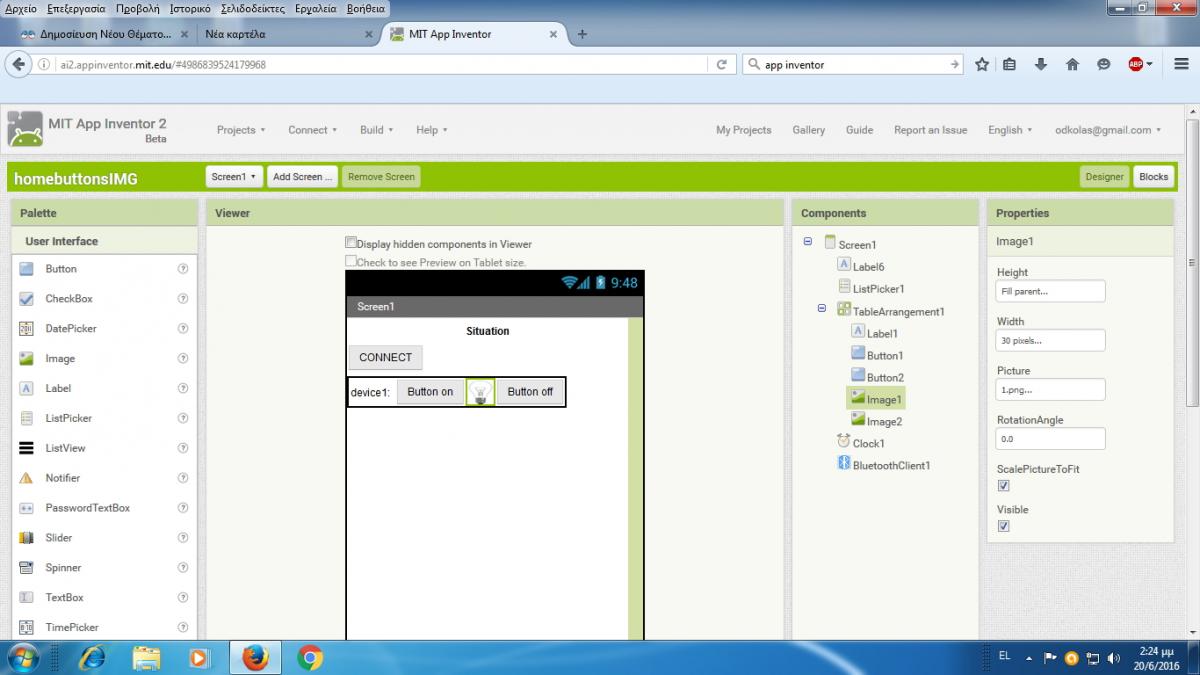Select the TimePicker palette icon
This screenshot has height=675, width=1200.
(x=27, y=627)
